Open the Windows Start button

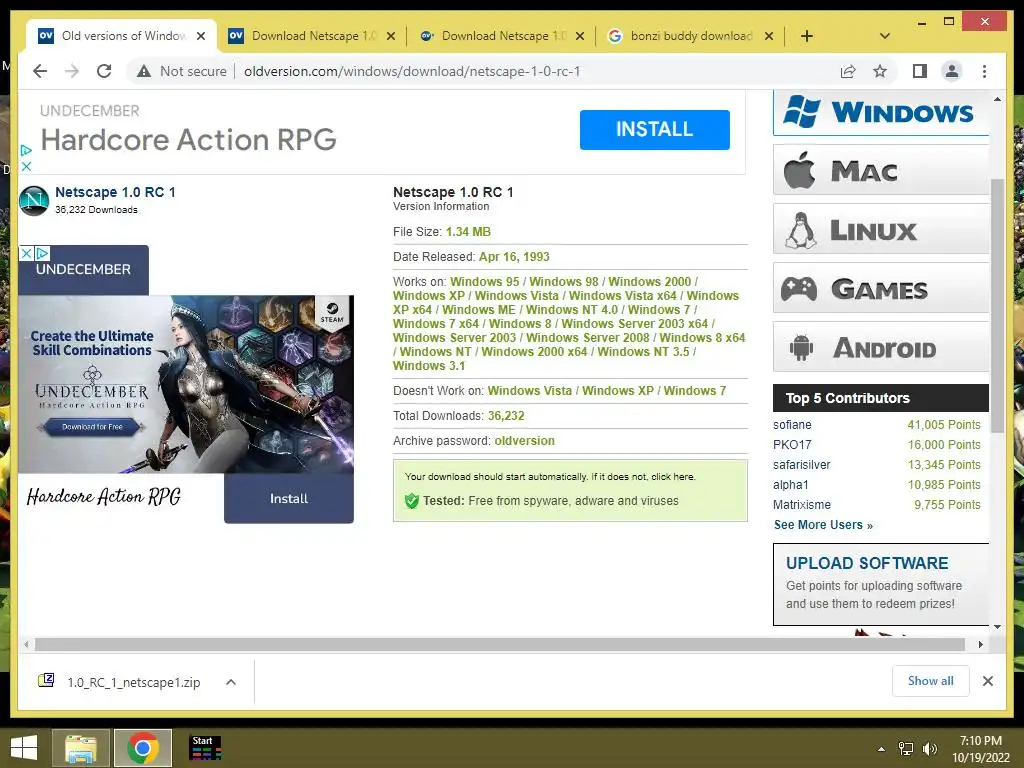(x=24, y=748)
